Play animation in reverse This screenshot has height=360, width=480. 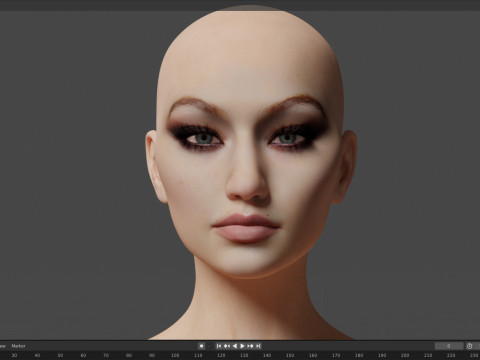pyautogui.click(x=235, y=346)
